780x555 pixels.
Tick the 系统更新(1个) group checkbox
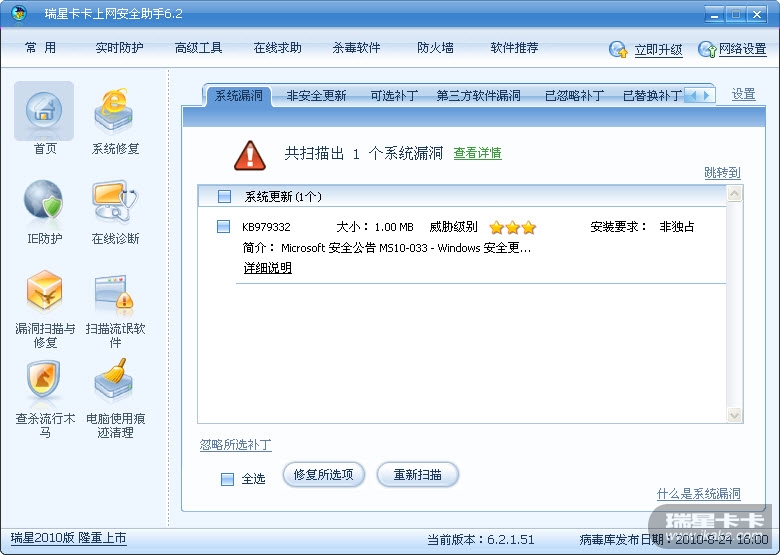point(224,196)
